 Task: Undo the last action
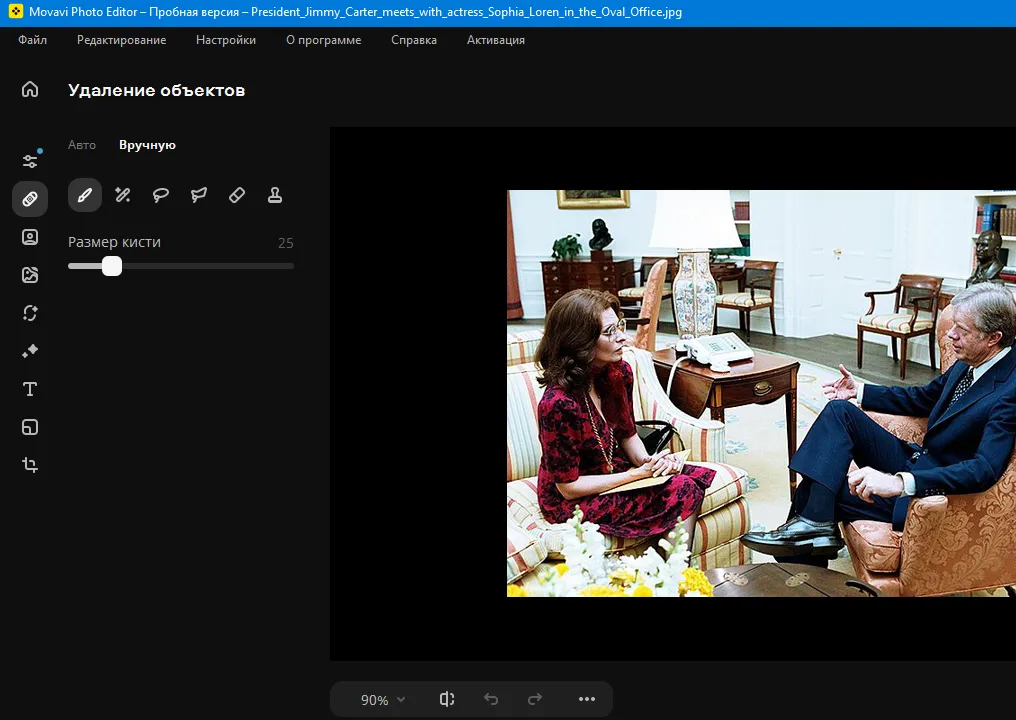pos(491,699)
